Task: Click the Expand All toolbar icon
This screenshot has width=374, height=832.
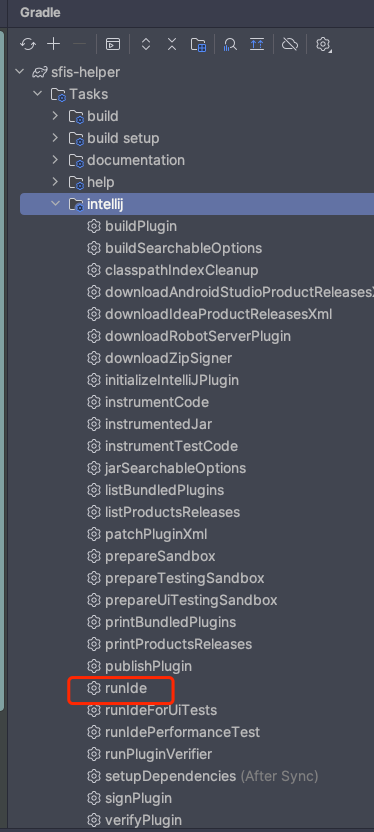Action: 146,44
